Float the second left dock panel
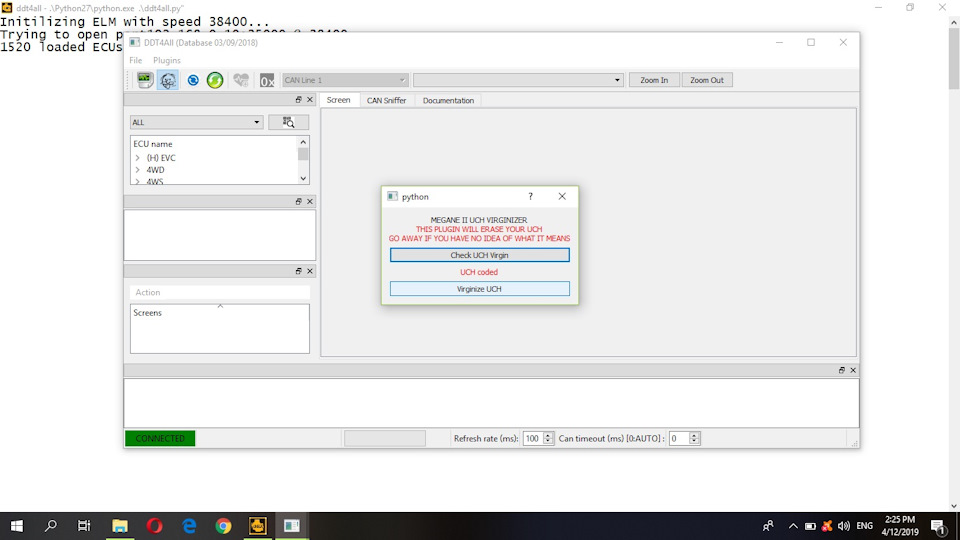Image resolution: width=960 pixels, height=540 pixels. (299, 201)
